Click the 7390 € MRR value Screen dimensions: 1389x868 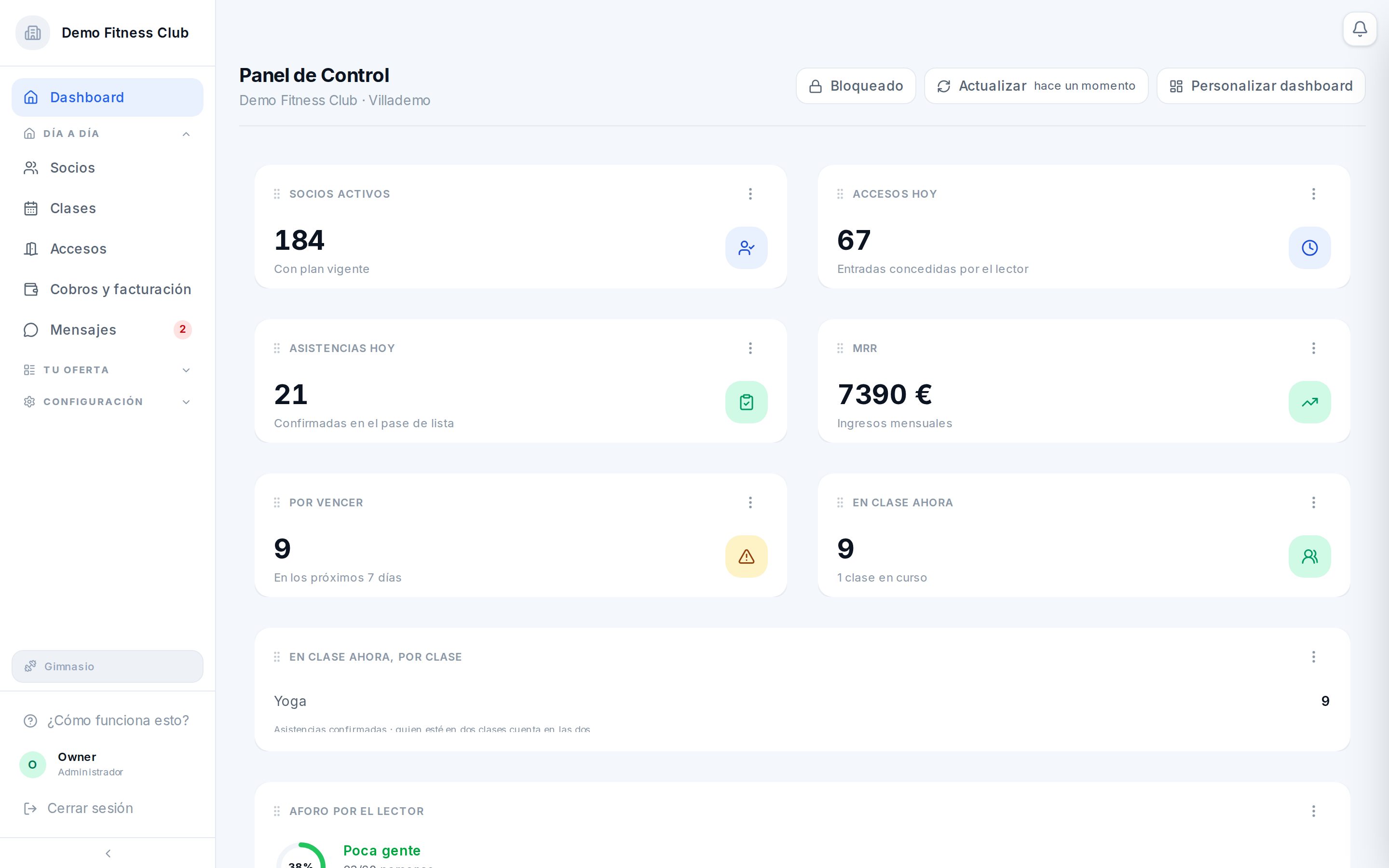pos(885,394)
